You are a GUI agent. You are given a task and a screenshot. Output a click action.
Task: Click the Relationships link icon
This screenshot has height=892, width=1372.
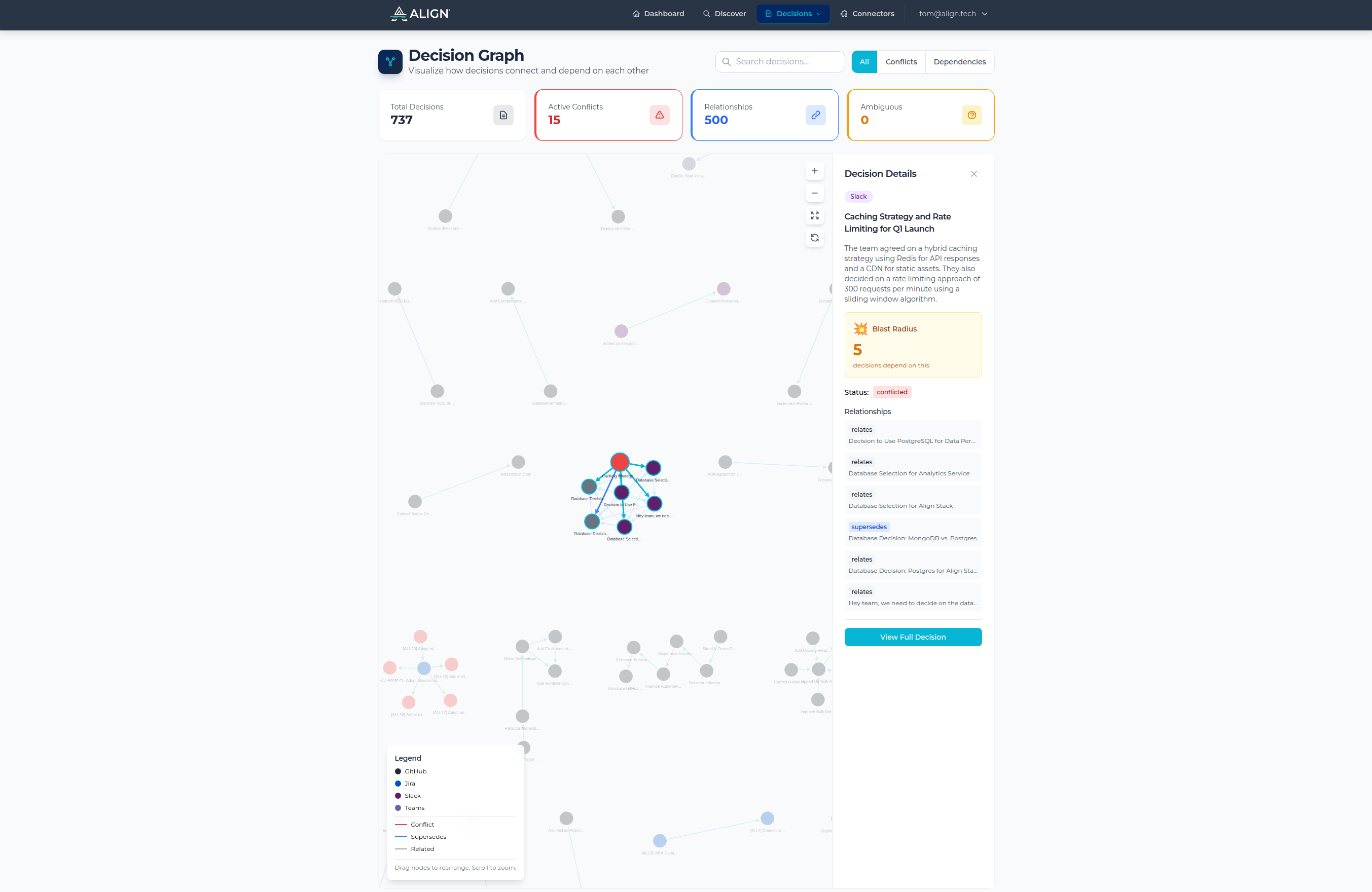pyautogui.click(x=816, y=115)
